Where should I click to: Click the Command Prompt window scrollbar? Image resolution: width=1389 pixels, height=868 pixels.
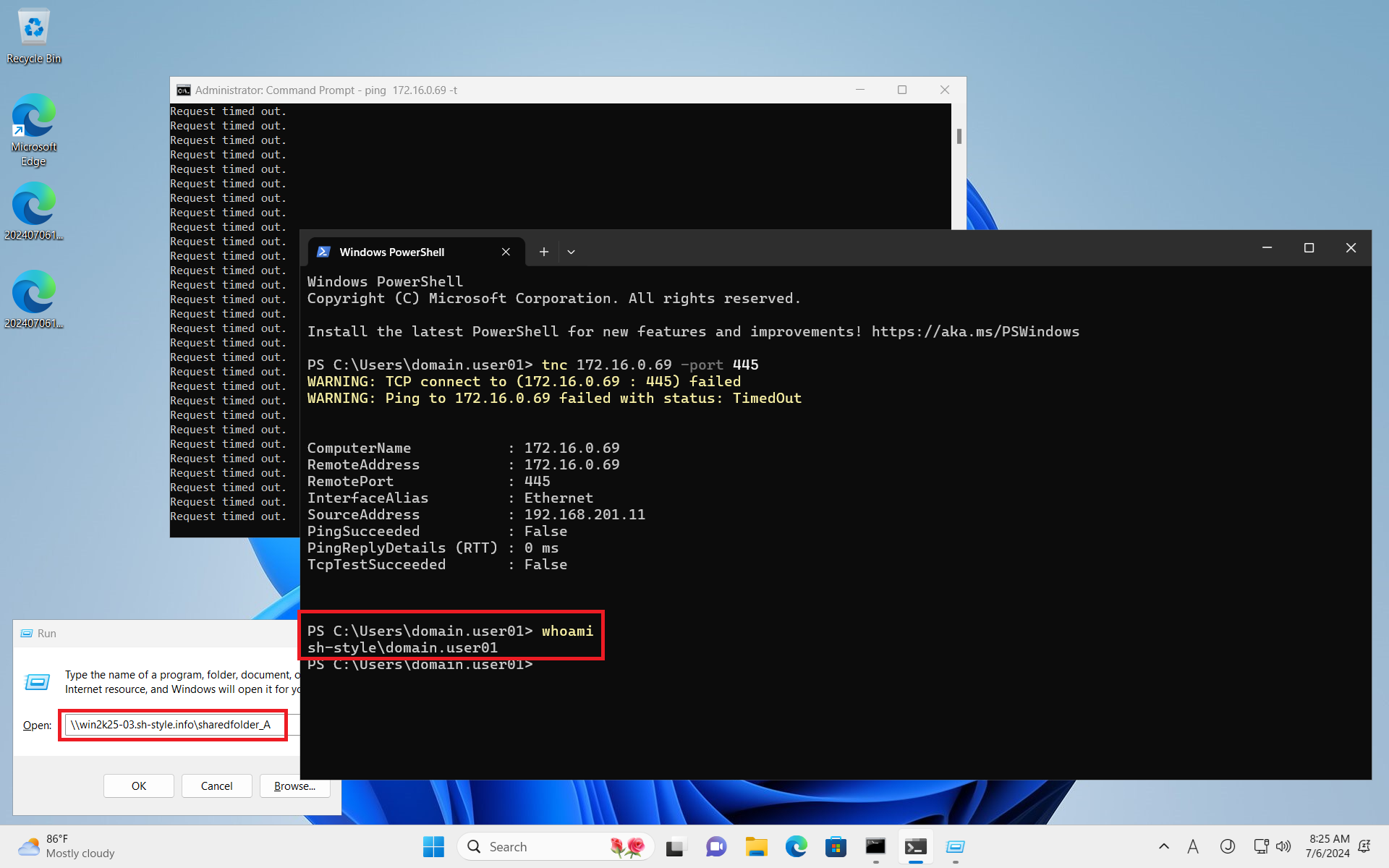(960, 135)
